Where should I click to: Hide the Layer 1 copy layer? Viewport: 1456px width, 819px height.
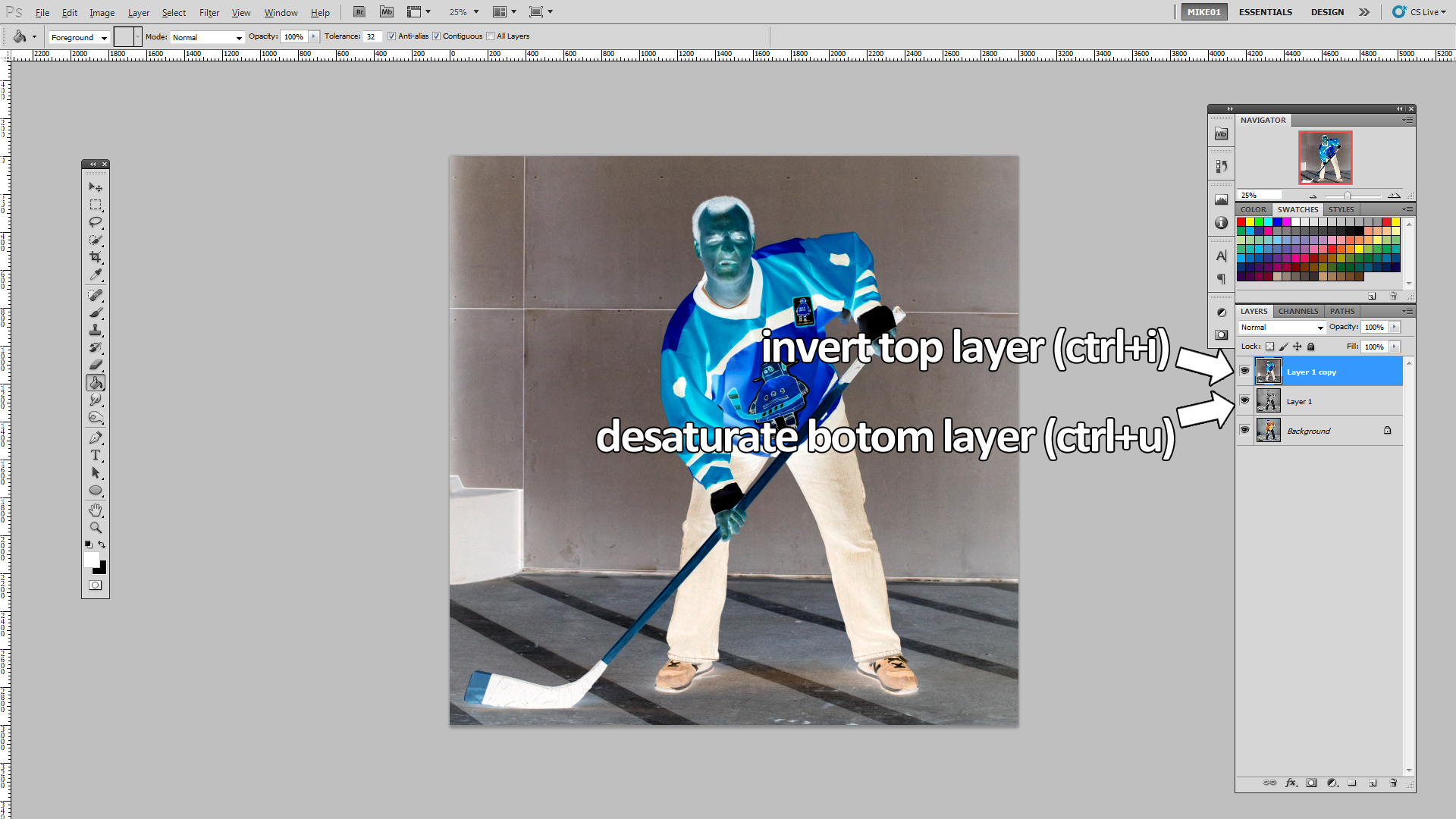(1244, 371)
